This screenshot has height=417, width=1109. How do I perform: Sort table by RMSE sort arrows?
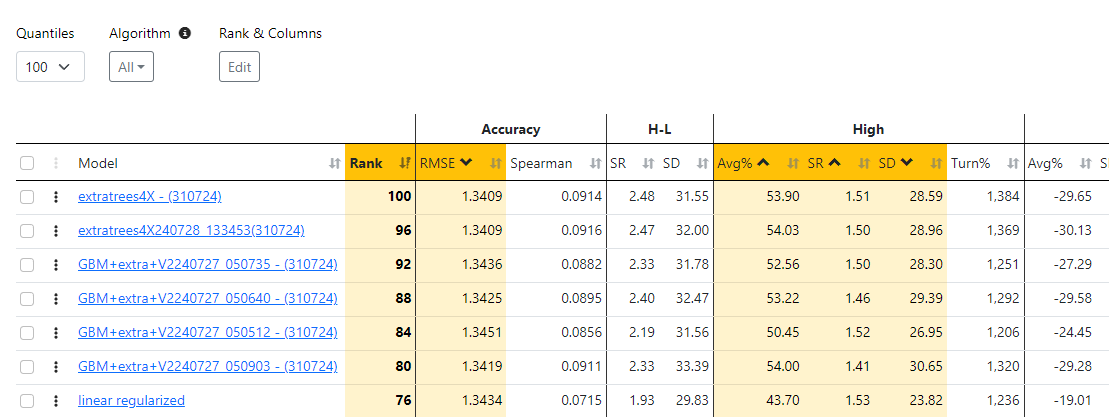[496, 163]
